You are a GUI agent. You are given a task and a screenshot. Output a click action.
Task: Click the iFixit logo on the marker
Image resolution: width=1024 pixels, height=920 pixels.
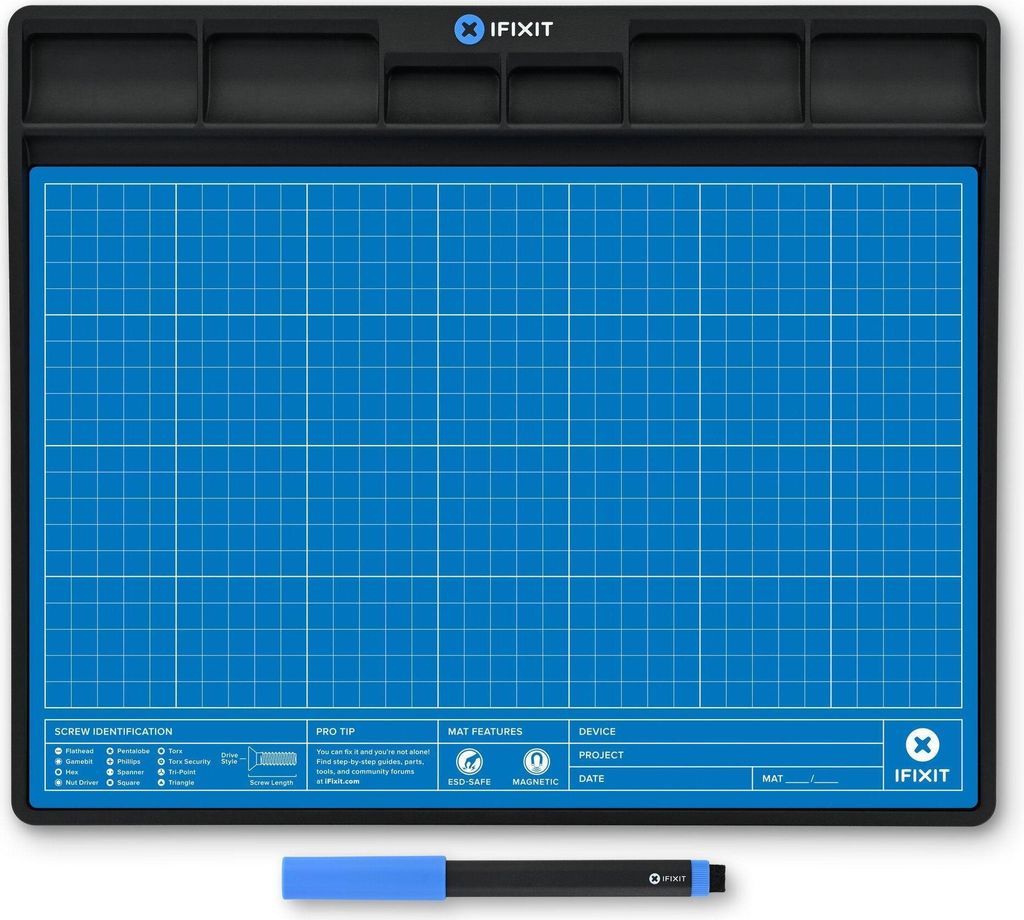pos(668,879)
